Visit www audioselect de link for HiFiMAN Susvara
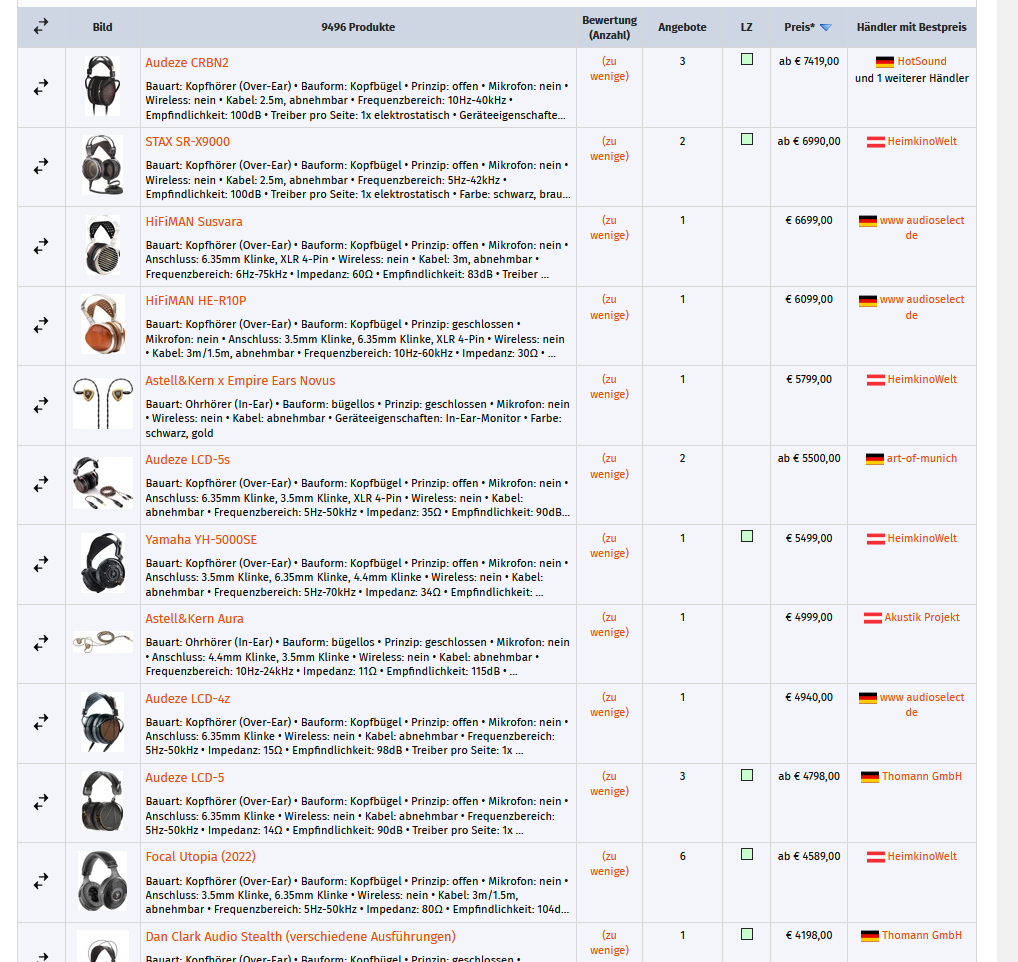The image size is (1018, 962). 921,228
